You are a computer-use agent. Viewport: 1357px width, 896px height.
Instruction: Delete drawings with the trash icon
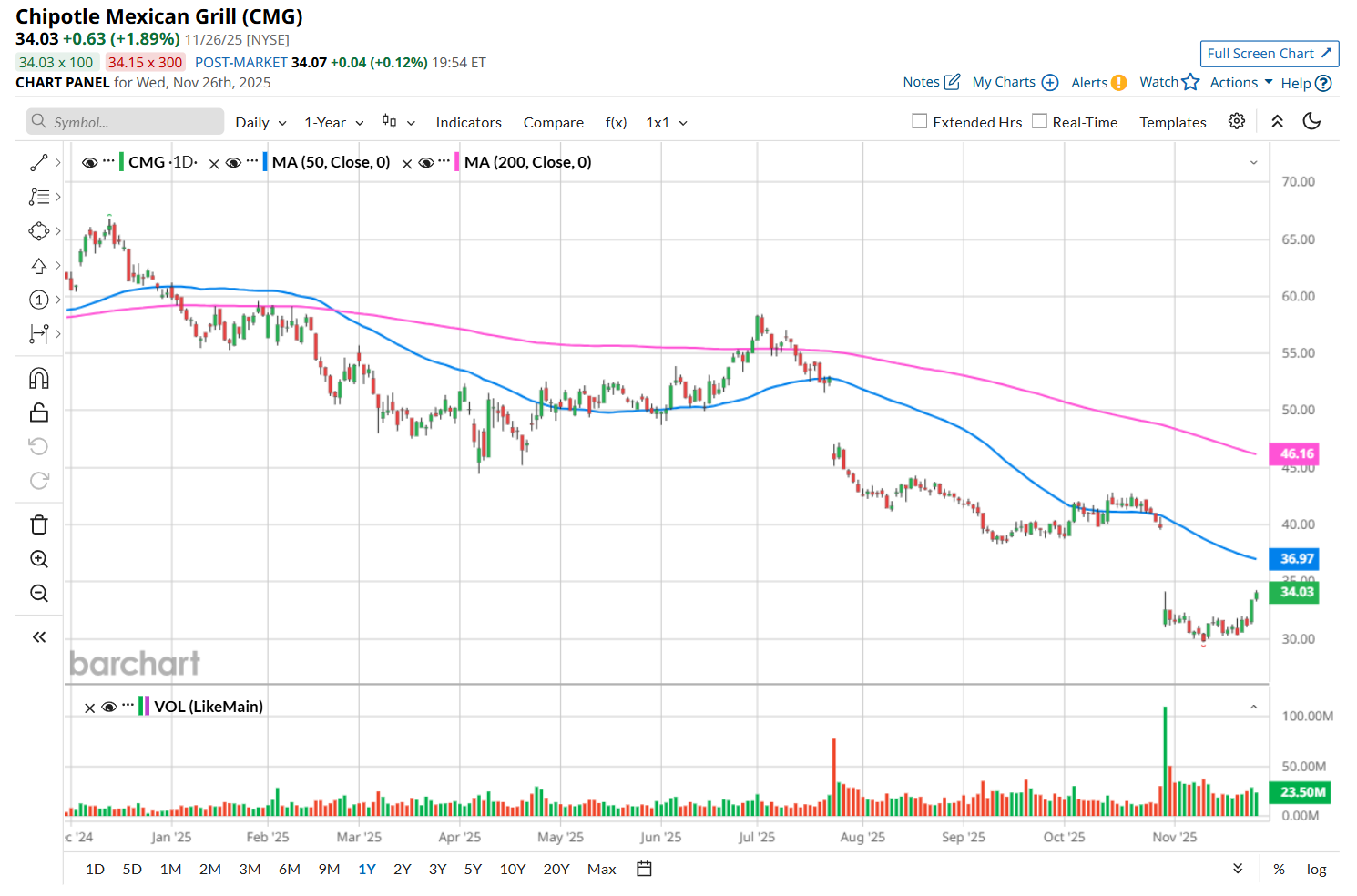(x=38, y=524)
